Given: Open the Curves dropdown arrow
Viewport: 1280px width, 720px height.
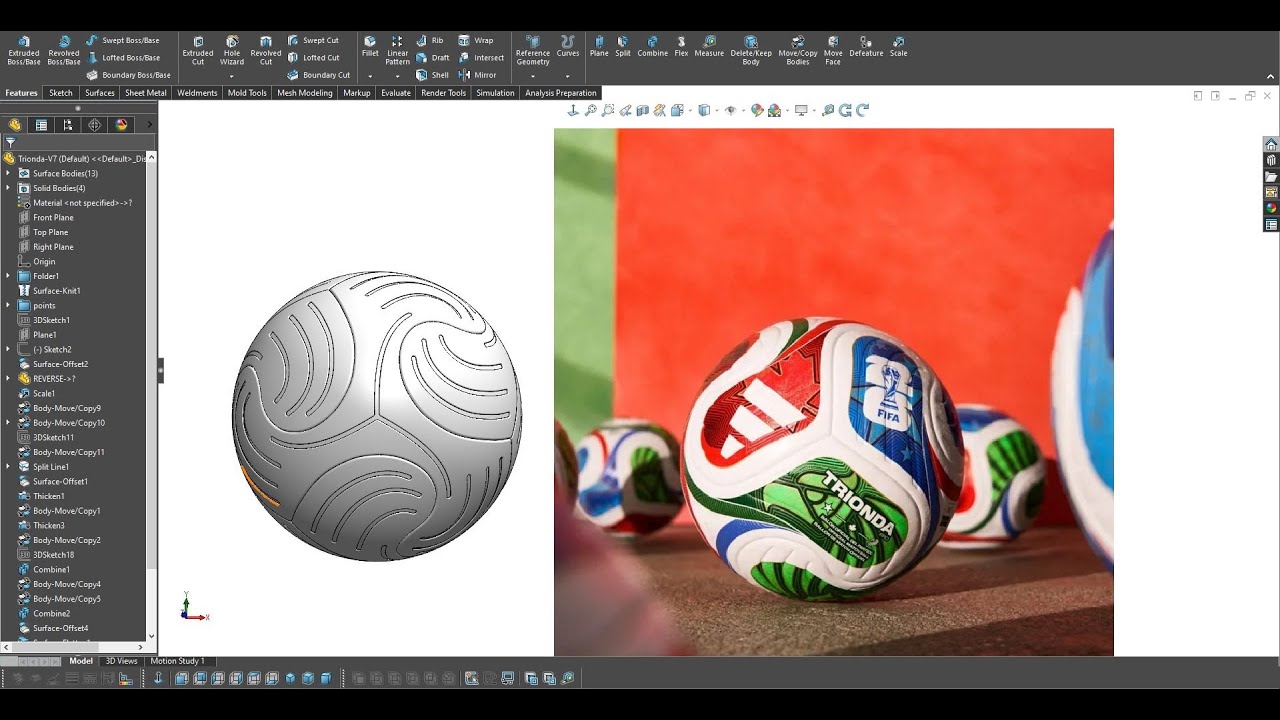Looking at the screenshot, I should (x=568, y=76).
